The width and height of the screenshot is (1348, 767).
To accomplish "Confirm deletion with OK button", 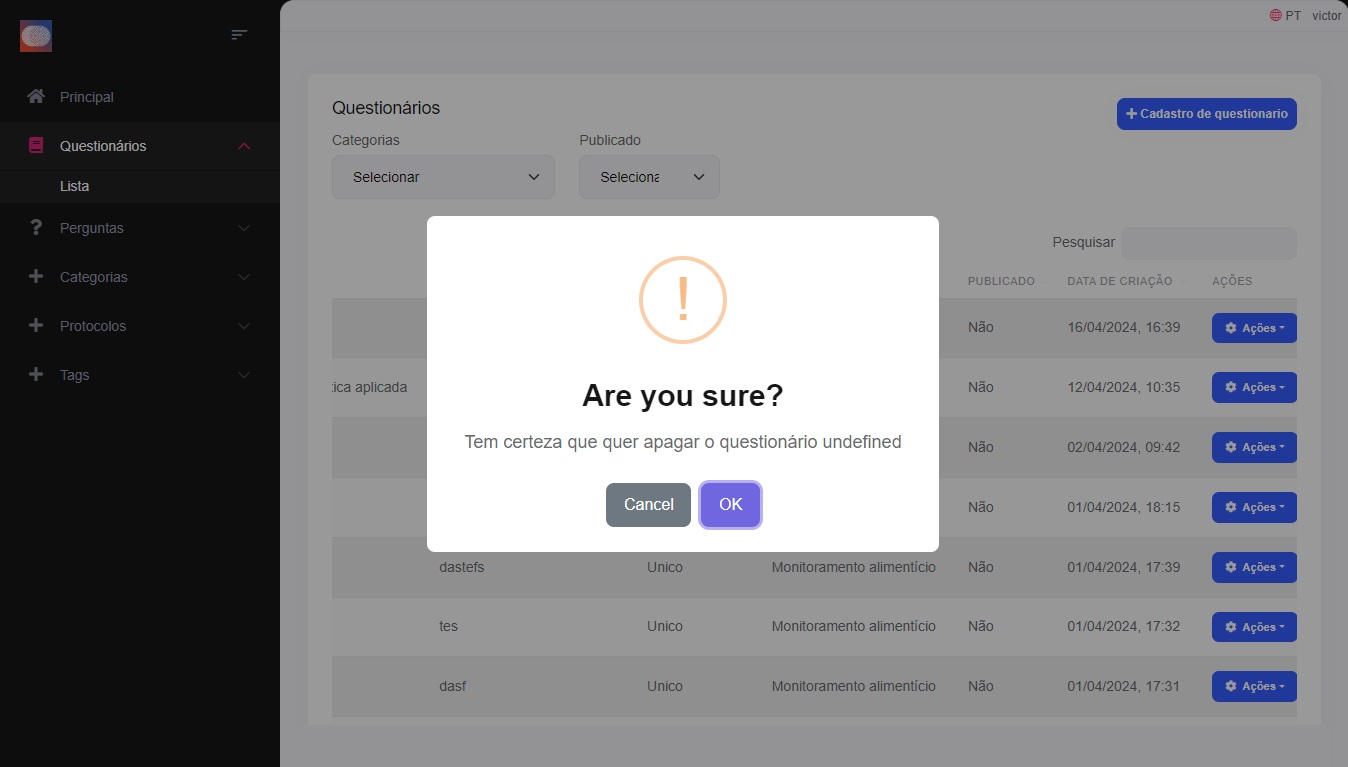I will coord(730,505).
